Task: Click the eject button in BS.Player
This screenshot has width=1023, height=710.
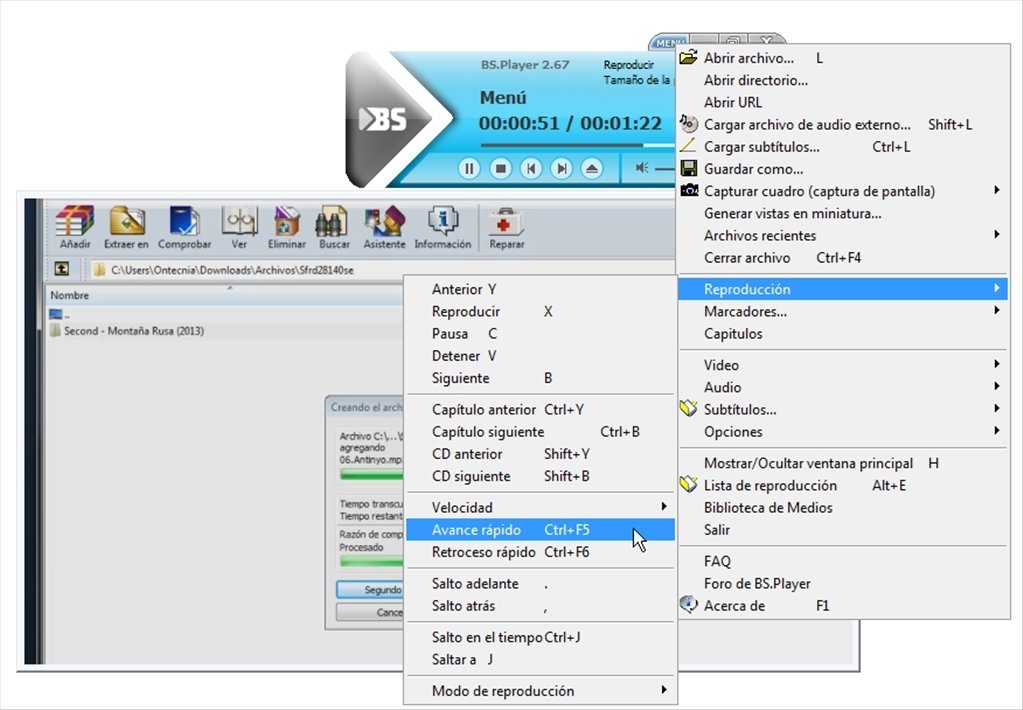Action: (592, 168)
